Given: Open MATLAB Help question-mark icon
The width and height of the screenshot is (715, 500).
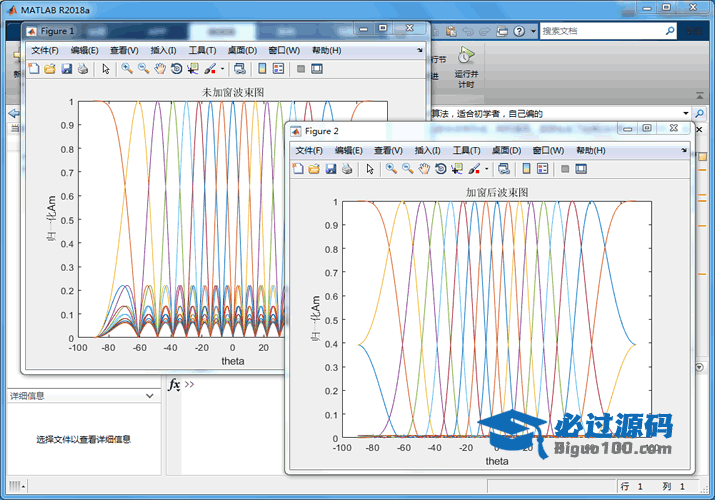Looking at the screenshot, I should 519,31.
